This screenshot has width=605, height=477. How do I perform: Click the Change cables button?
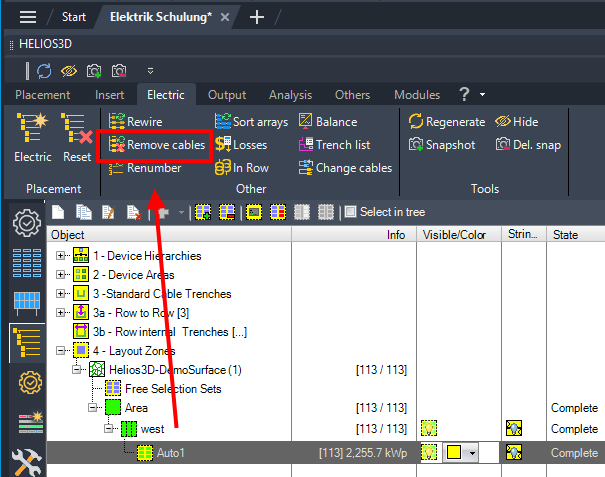(345, 168)
